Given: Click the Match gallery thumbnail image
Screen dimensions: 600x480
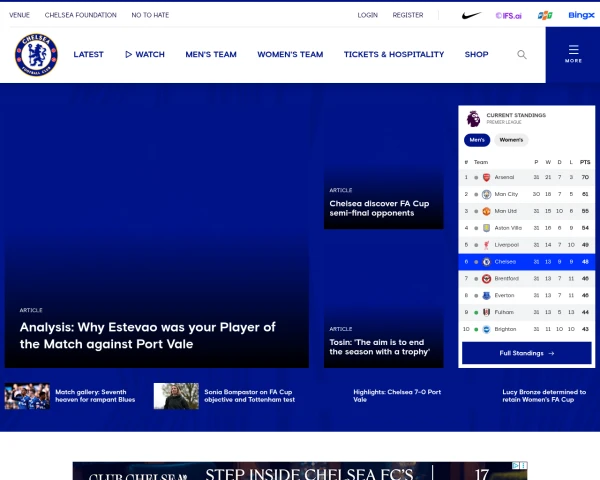Looking at the screenshot, I should 27,396.
